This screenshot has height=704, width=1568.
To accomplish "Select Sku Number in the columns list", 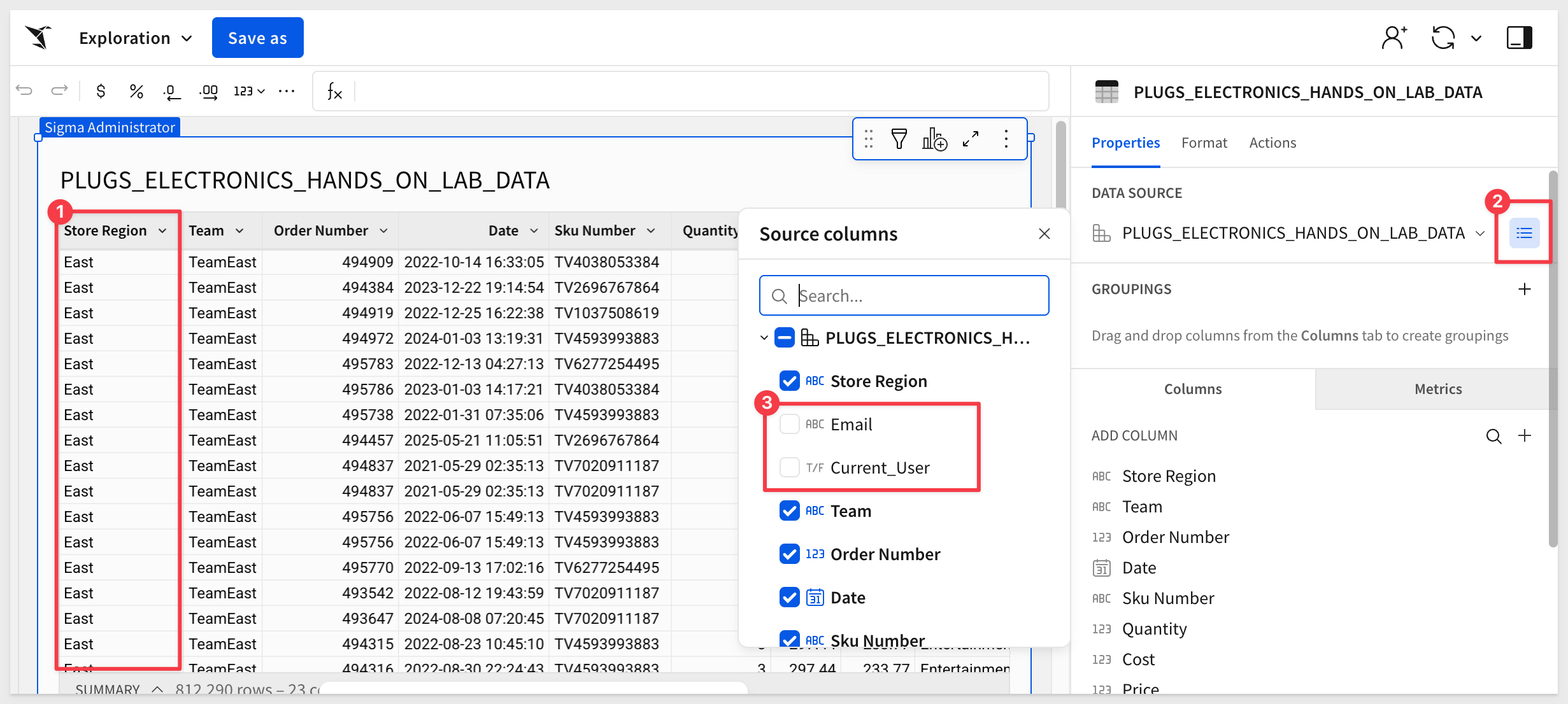I will [x=1168, y=598].
